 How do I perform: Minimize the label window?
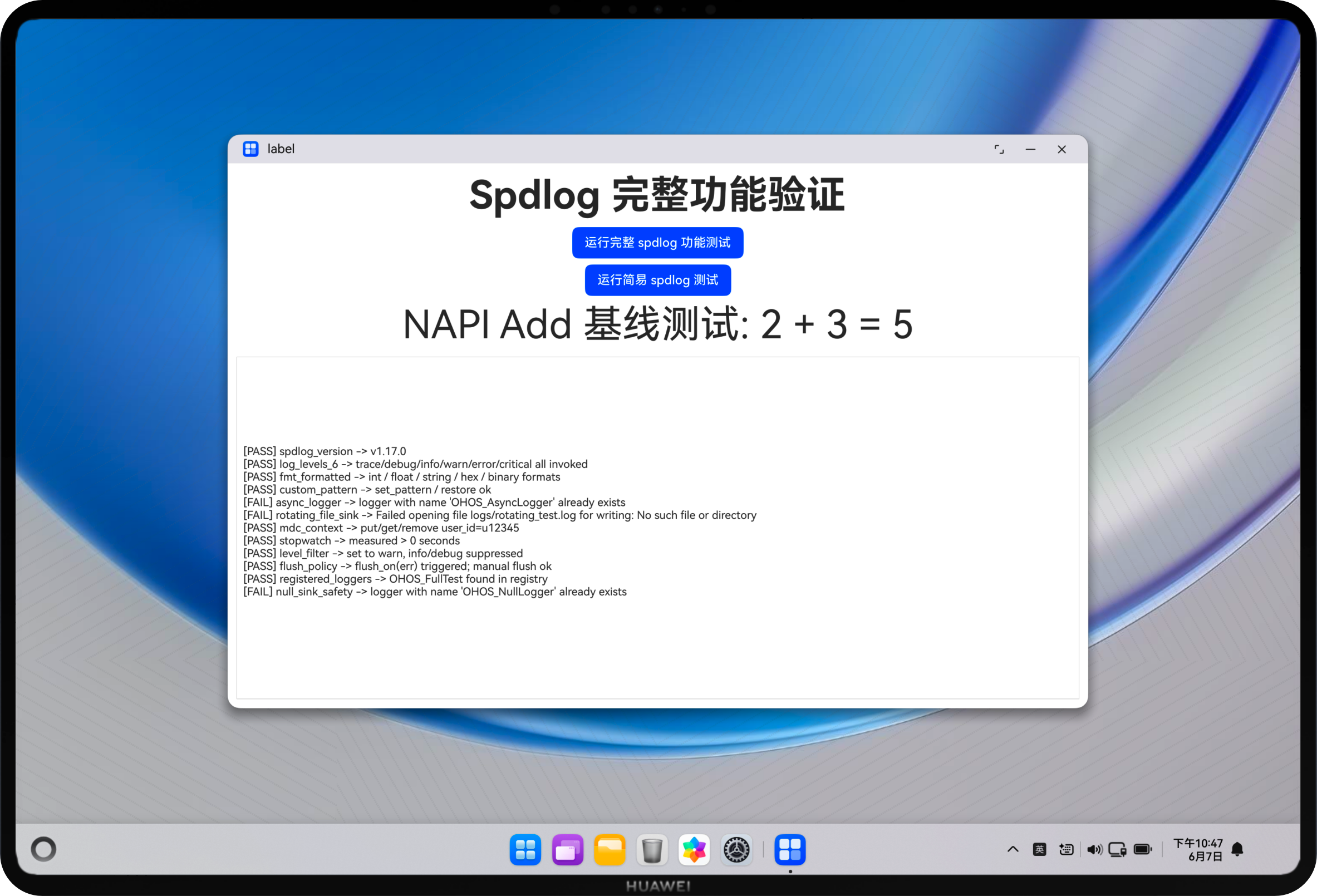1030,149
